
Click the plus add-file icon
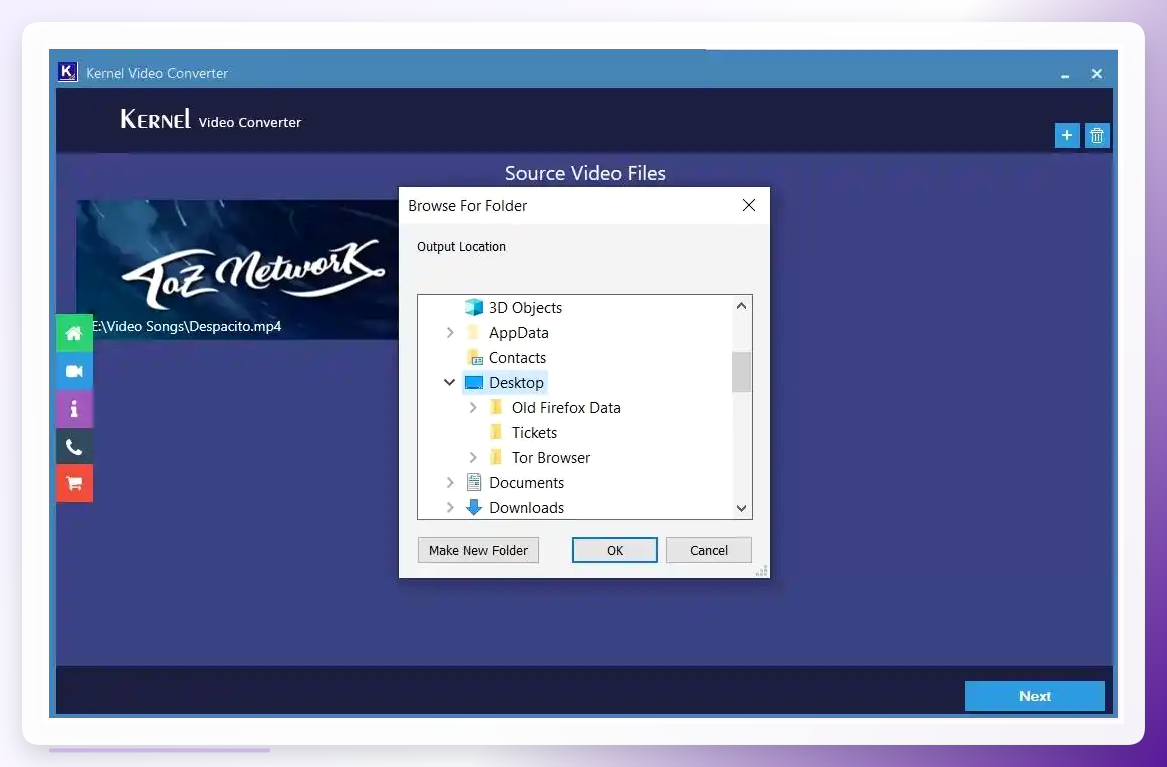pyautogui.click(x=1067, y=135)
